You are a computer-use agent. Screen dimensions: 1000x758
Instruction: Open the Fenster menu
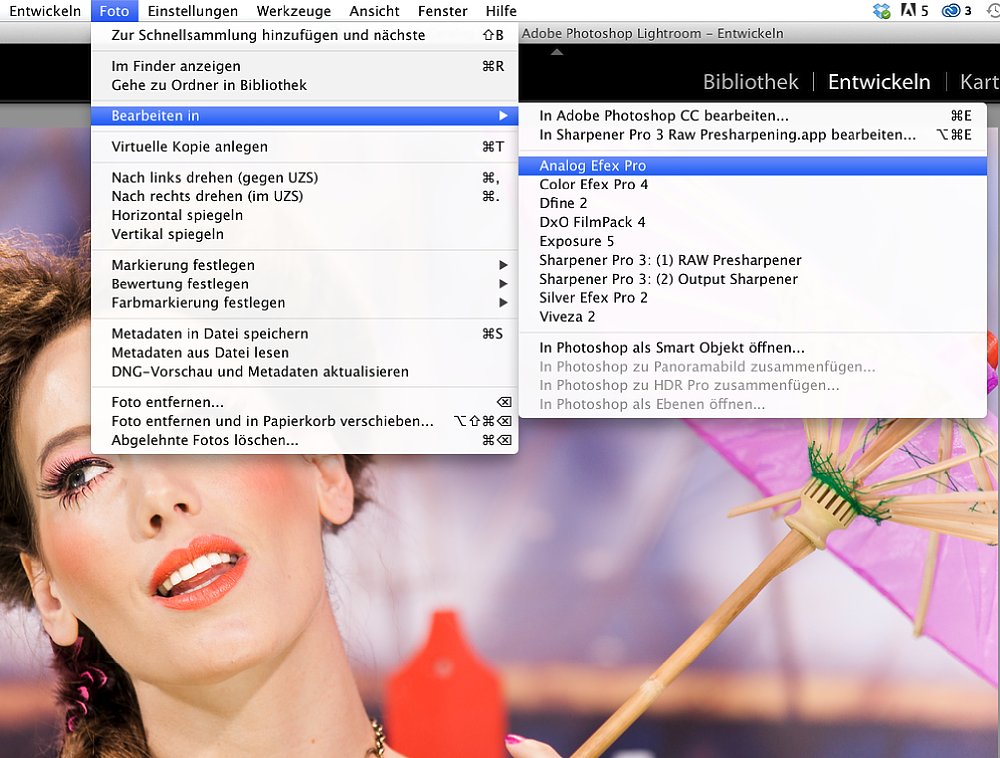tap(443, 11)
